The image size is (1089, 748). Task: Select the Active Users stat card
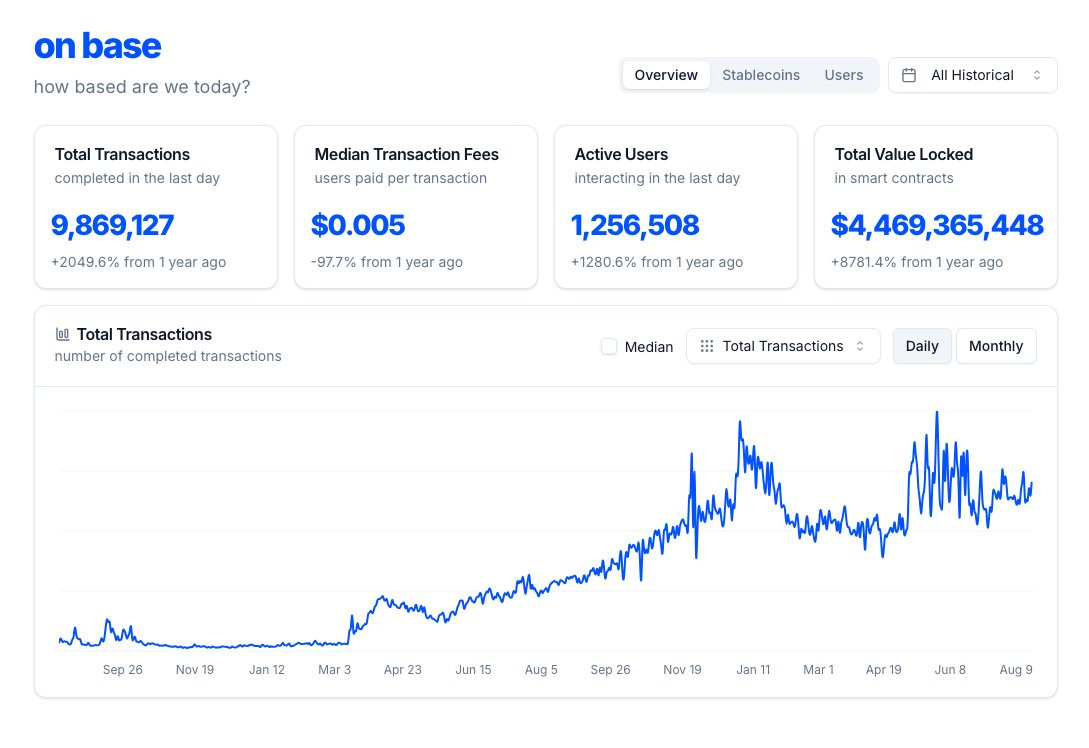(676, 207)
